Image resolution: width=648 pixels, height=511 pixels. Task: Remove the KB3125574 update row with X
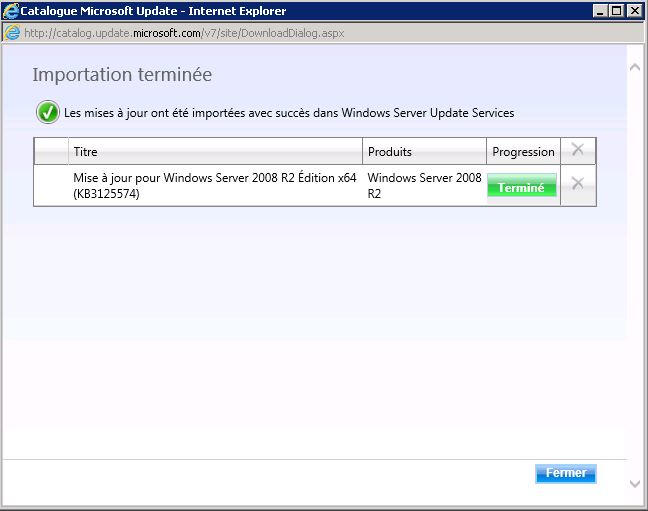tap(577, 183)
